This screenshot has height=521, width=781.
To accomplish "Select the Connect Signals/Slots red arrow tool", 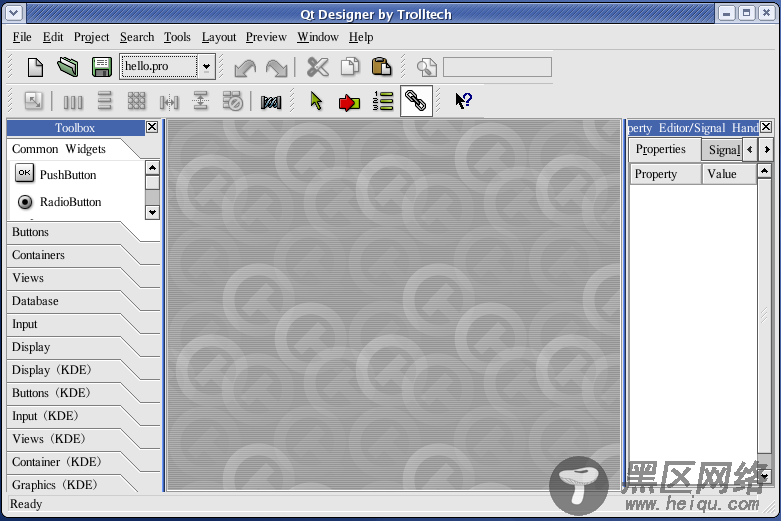I will 349,102.
